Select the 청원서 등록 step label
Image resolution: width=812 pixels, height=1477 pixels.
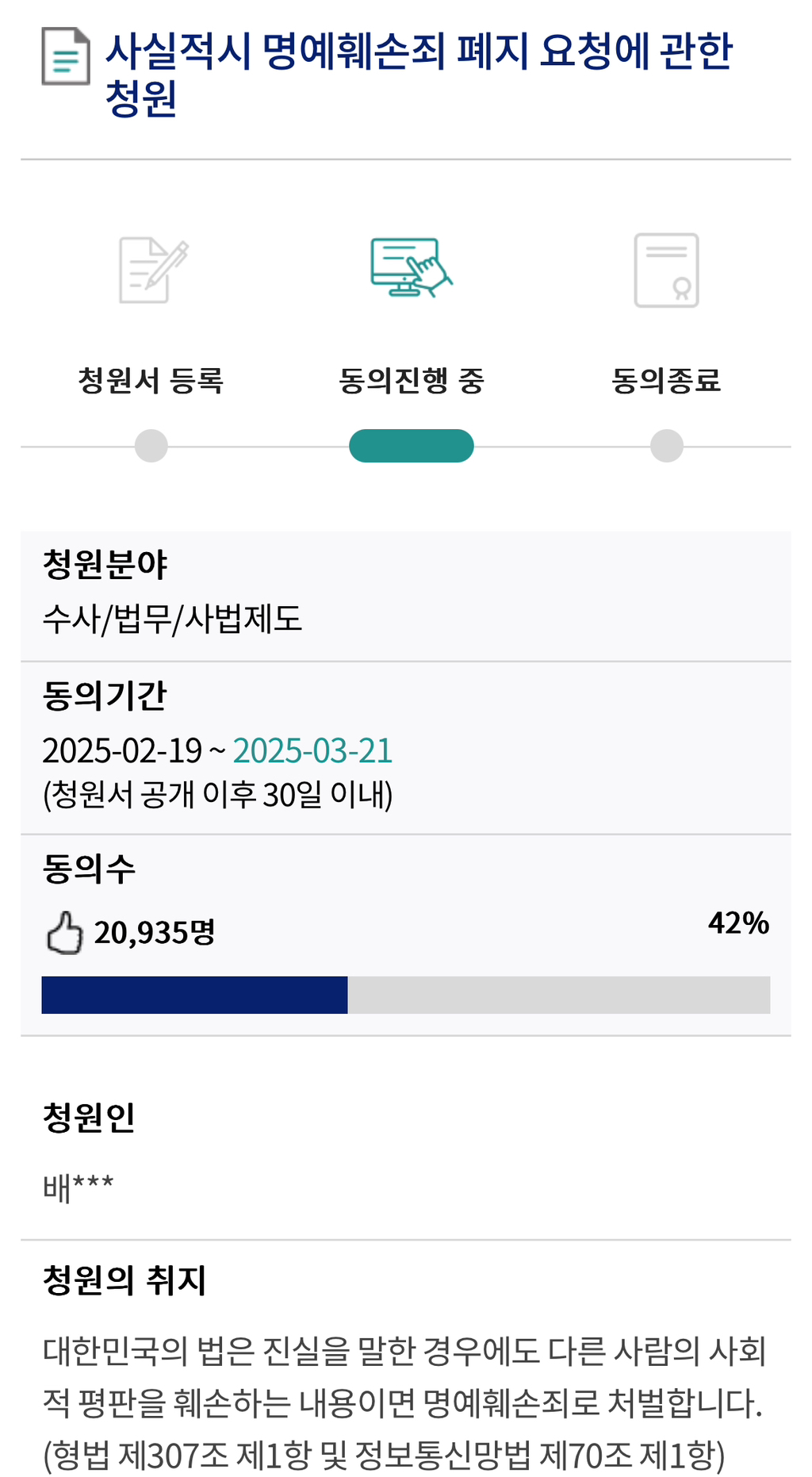tap(151, 381)
